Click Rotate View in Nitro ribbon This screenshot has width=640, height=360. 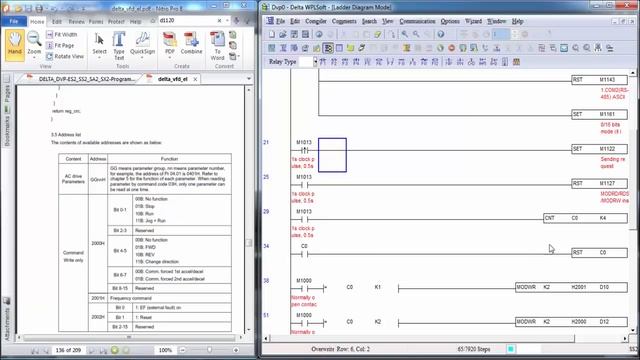point(65,56)
